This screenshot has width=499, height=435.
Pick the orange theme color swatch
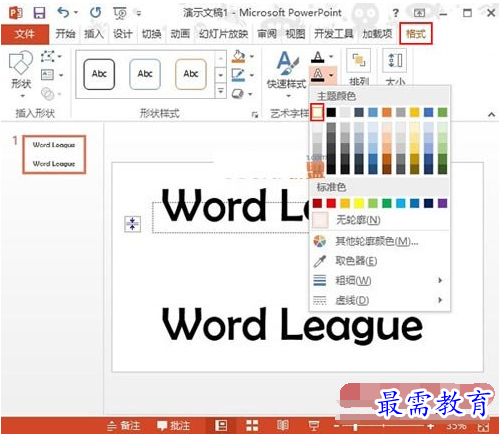pyautogui.click(x=387, y=112)
